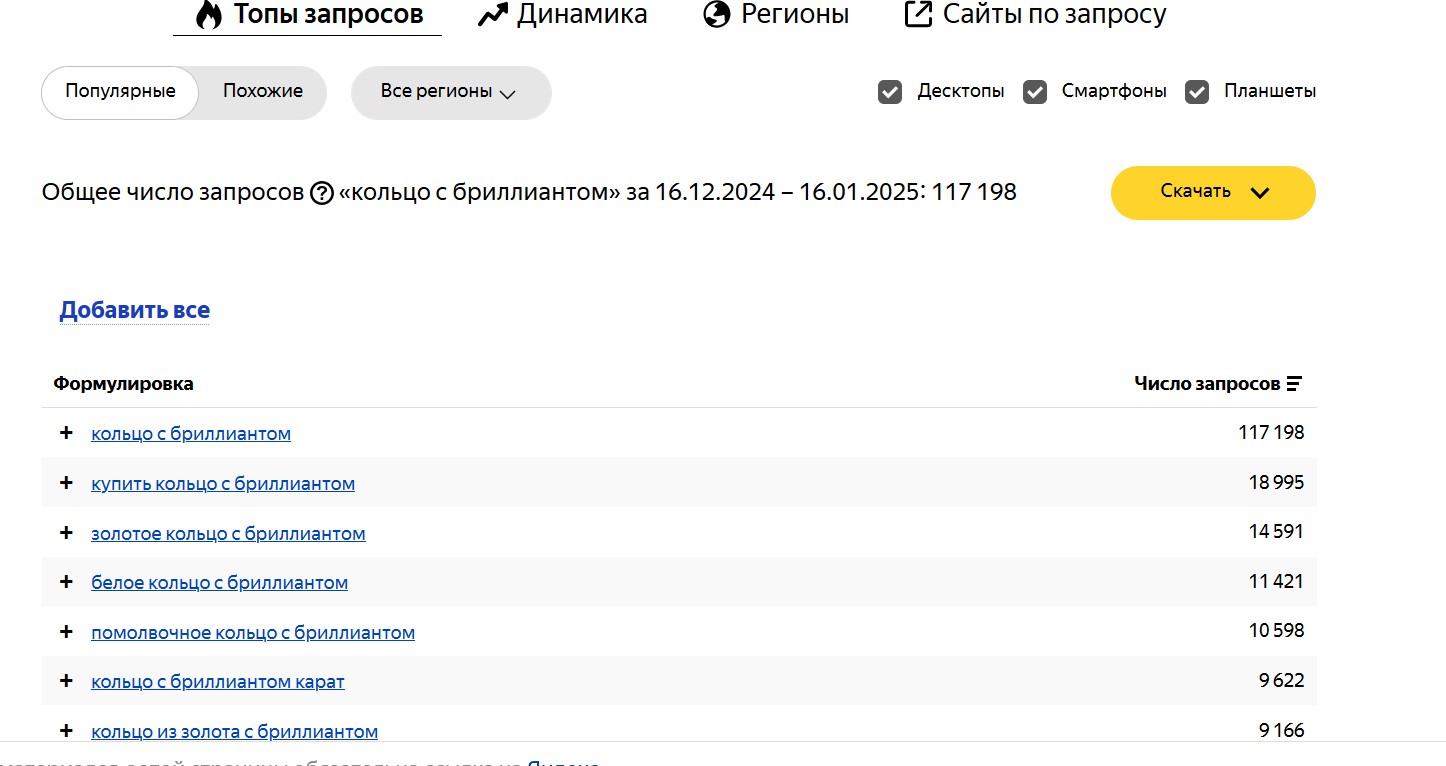
Task: Add 'кольцо с бриллиантом' via plus icon
Action: tap(66, 433)
